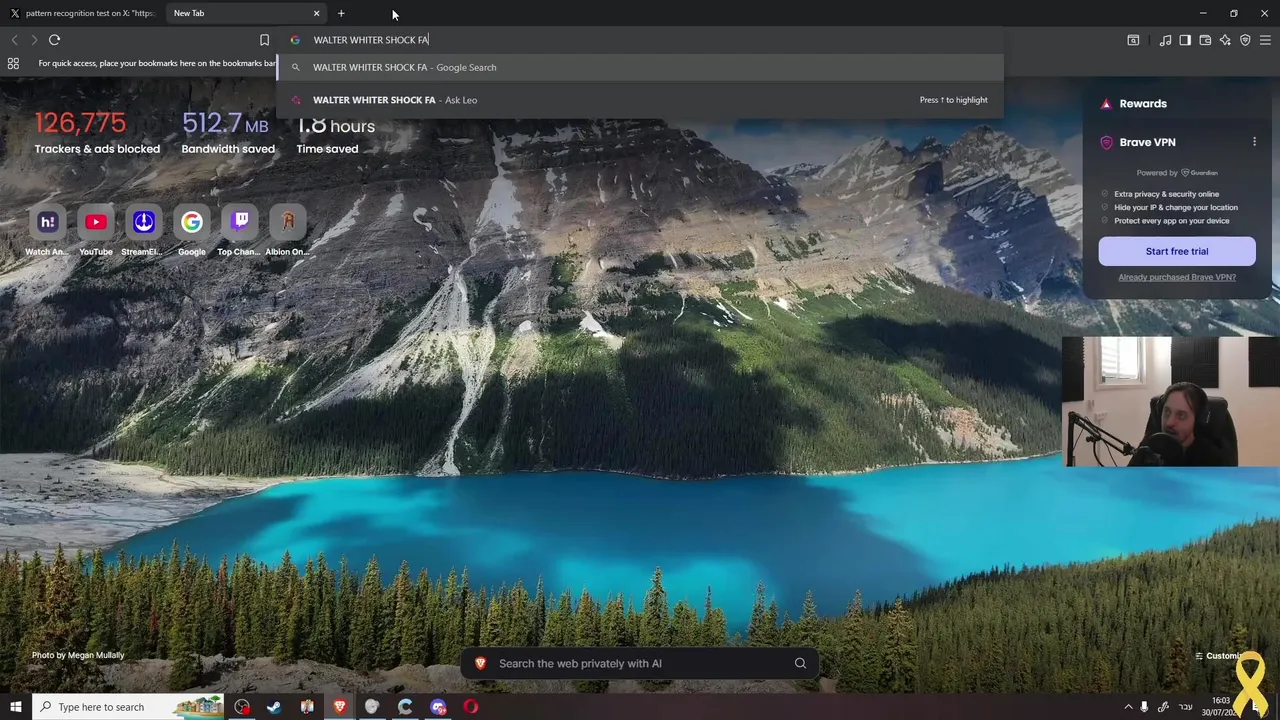
Task: Click the address bar text field
Action: click(x=640, y=40)
